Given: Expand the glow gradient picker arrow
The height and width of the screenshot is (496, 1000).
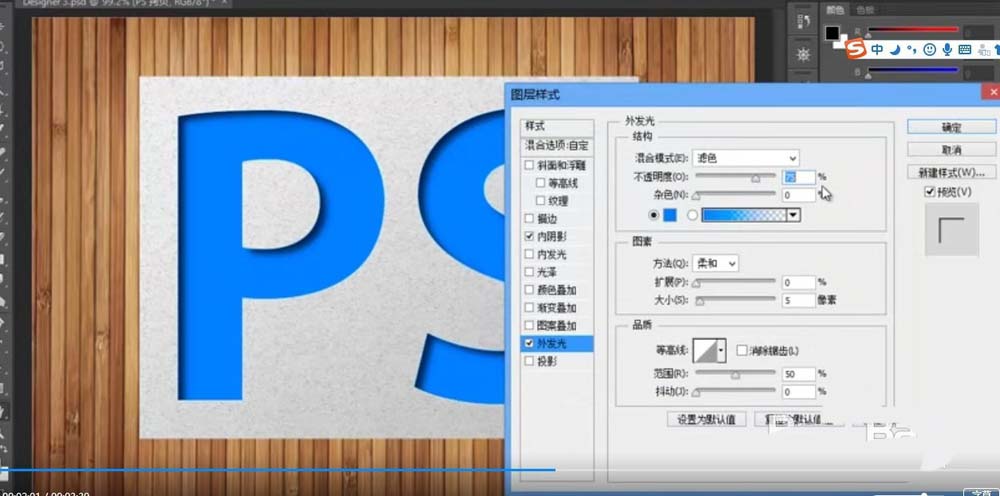Looking at the screenshot, I should coord(793,215).
